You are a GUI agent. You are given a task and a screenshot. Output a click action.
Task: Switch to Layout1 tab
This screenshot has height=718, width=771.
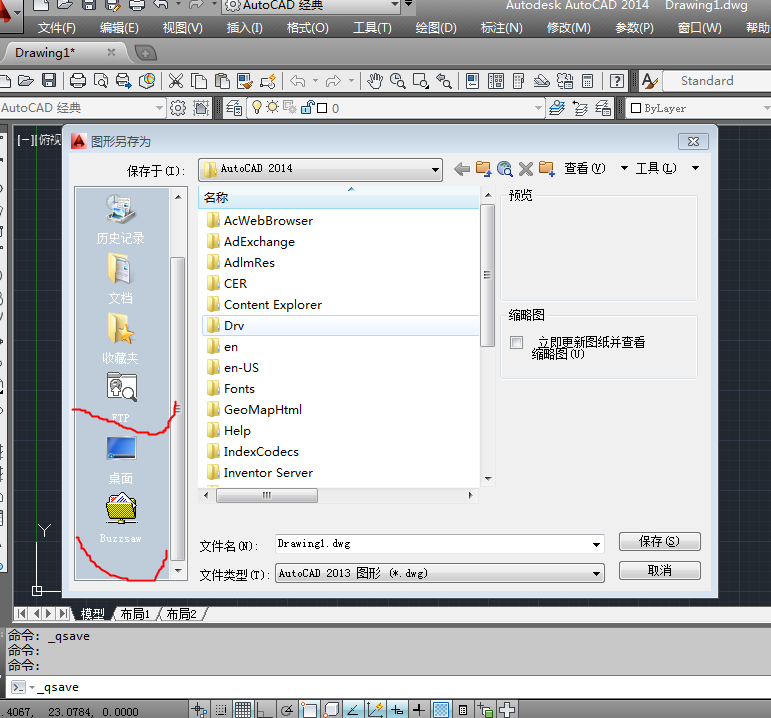(135, 614)
